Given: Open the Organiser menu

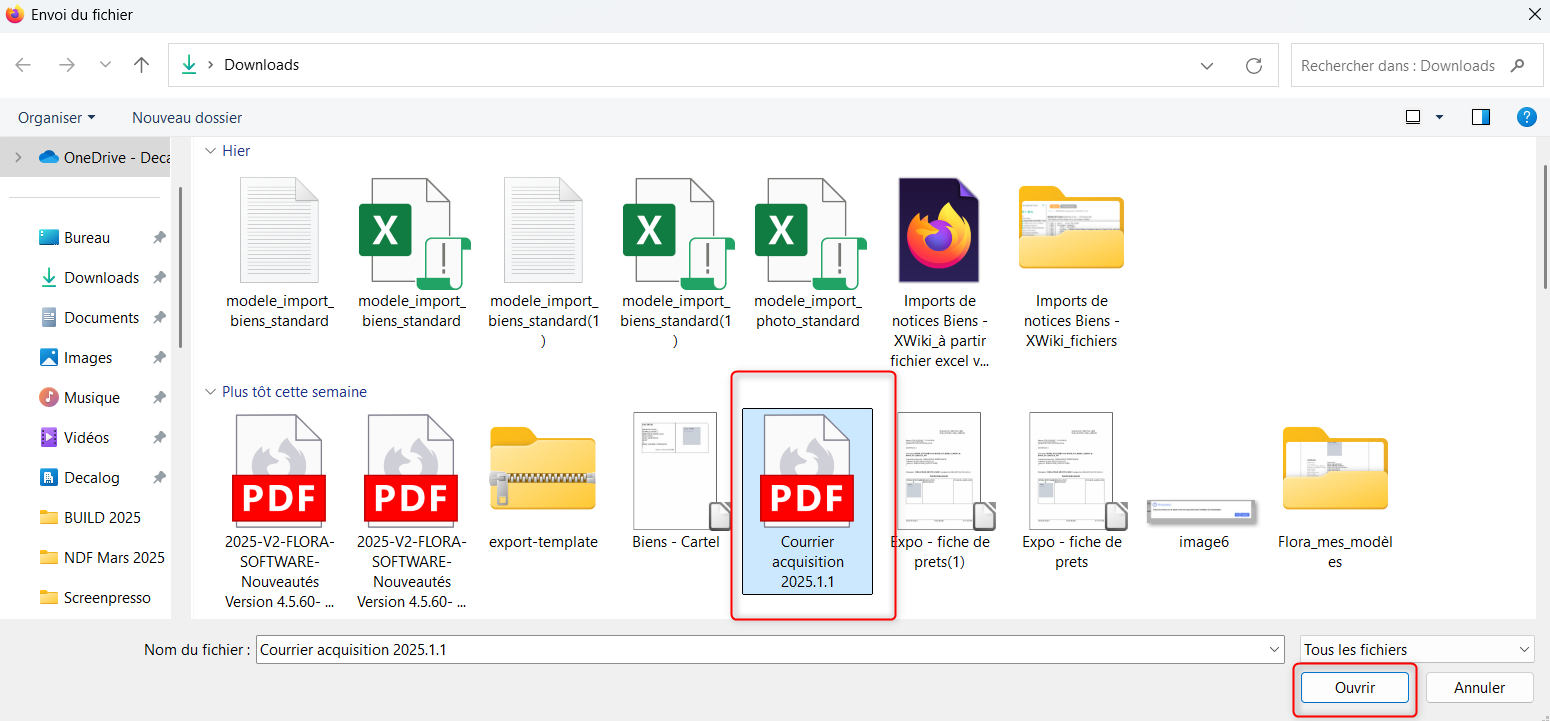Looking at the screenshot, I should point(56,117).
